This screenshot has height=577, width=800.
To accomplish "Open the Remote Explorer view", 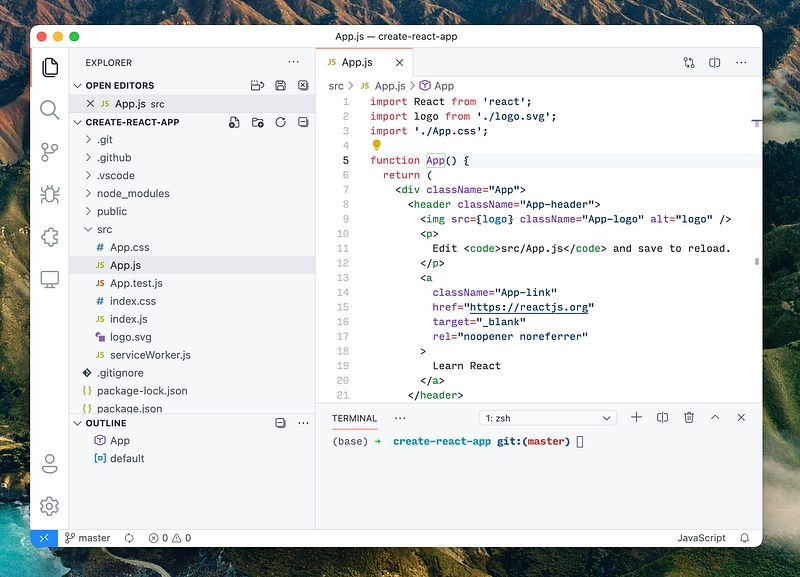I will (x=49, y=279).
